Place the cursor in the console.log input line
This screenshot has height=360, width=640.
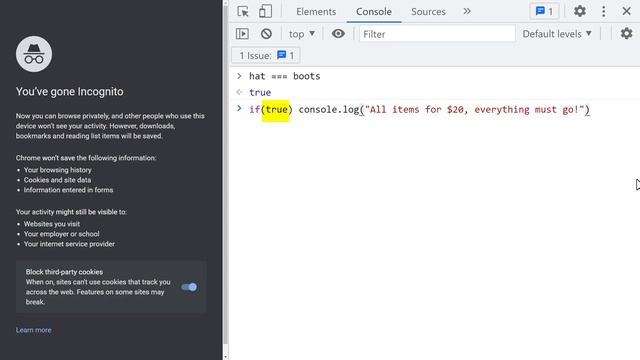pos(419,110)
